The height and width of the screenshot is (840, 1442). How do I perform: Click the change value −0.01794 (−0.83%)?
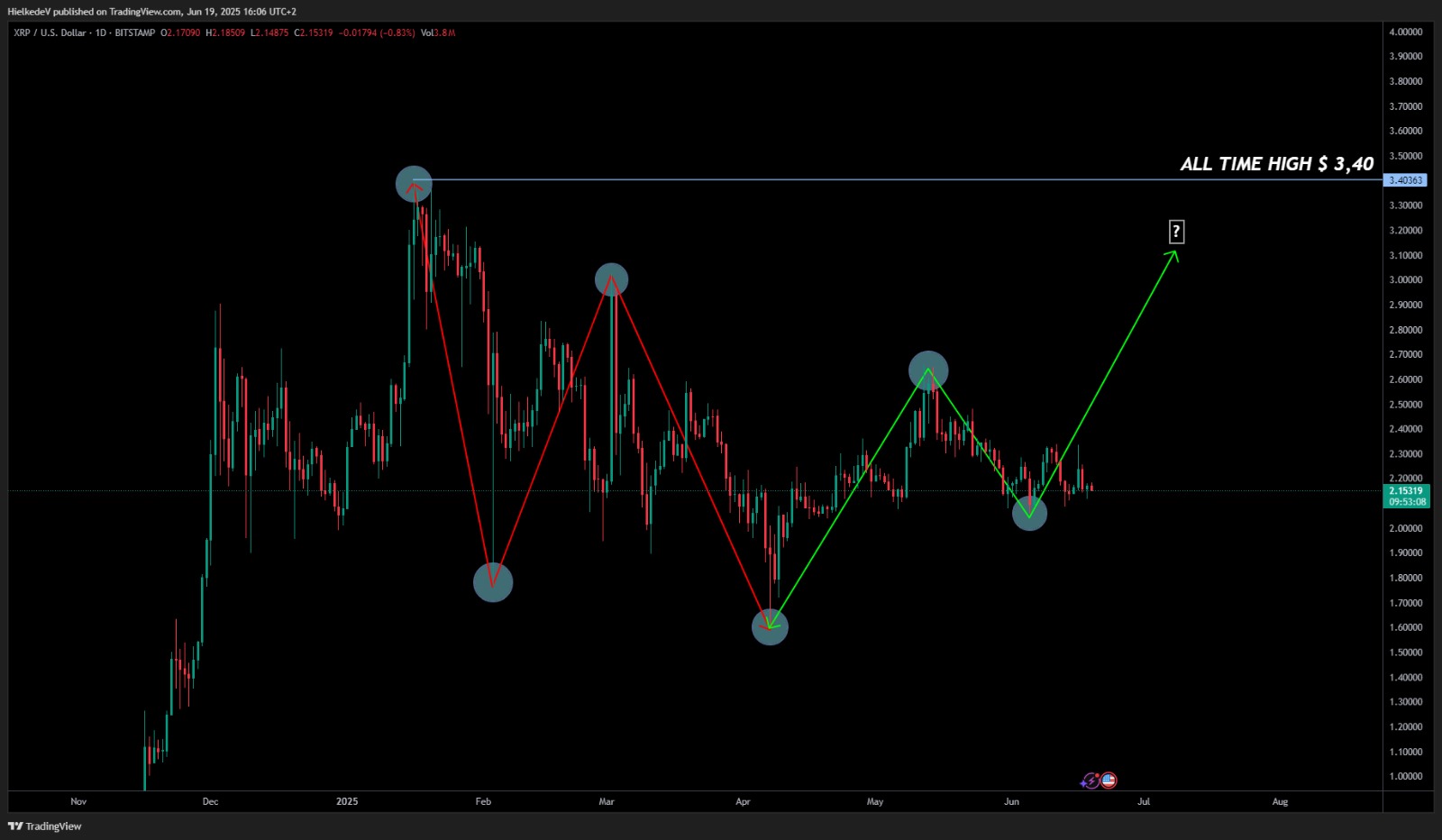click(x=377, y=32)
